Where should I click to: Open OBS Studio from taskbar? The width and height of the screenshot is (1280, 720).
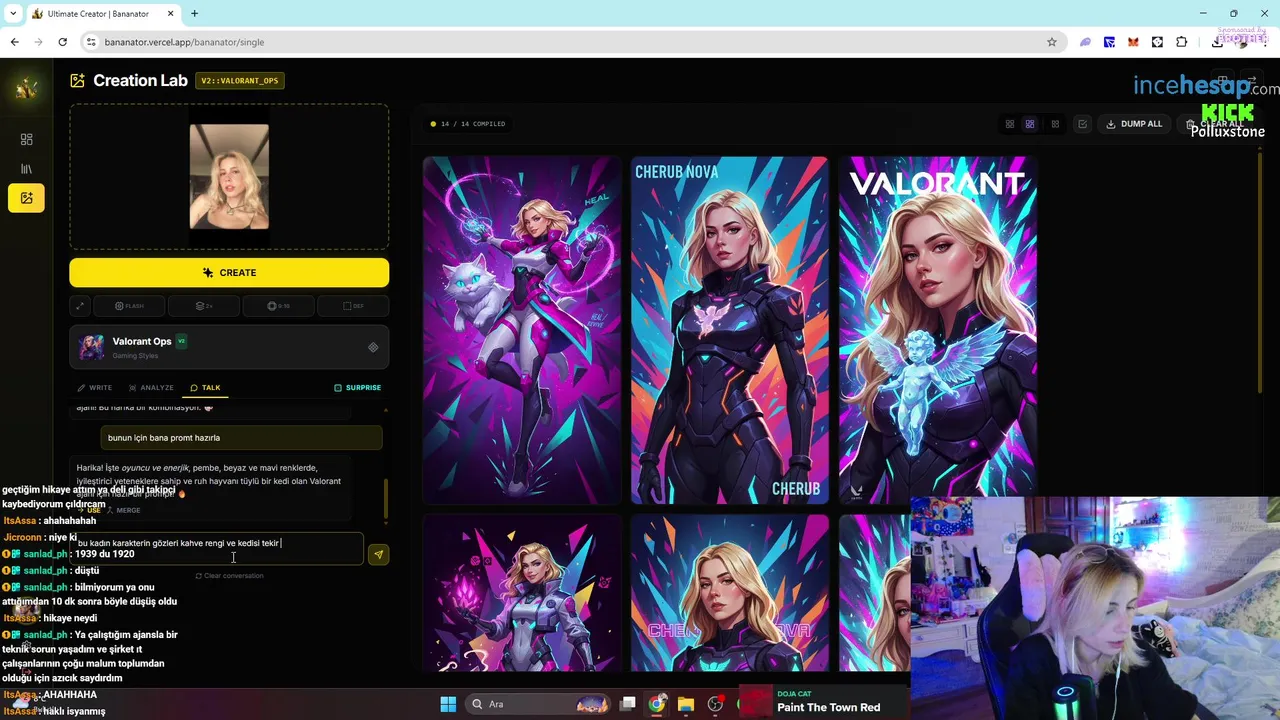[x=715, y=704]
